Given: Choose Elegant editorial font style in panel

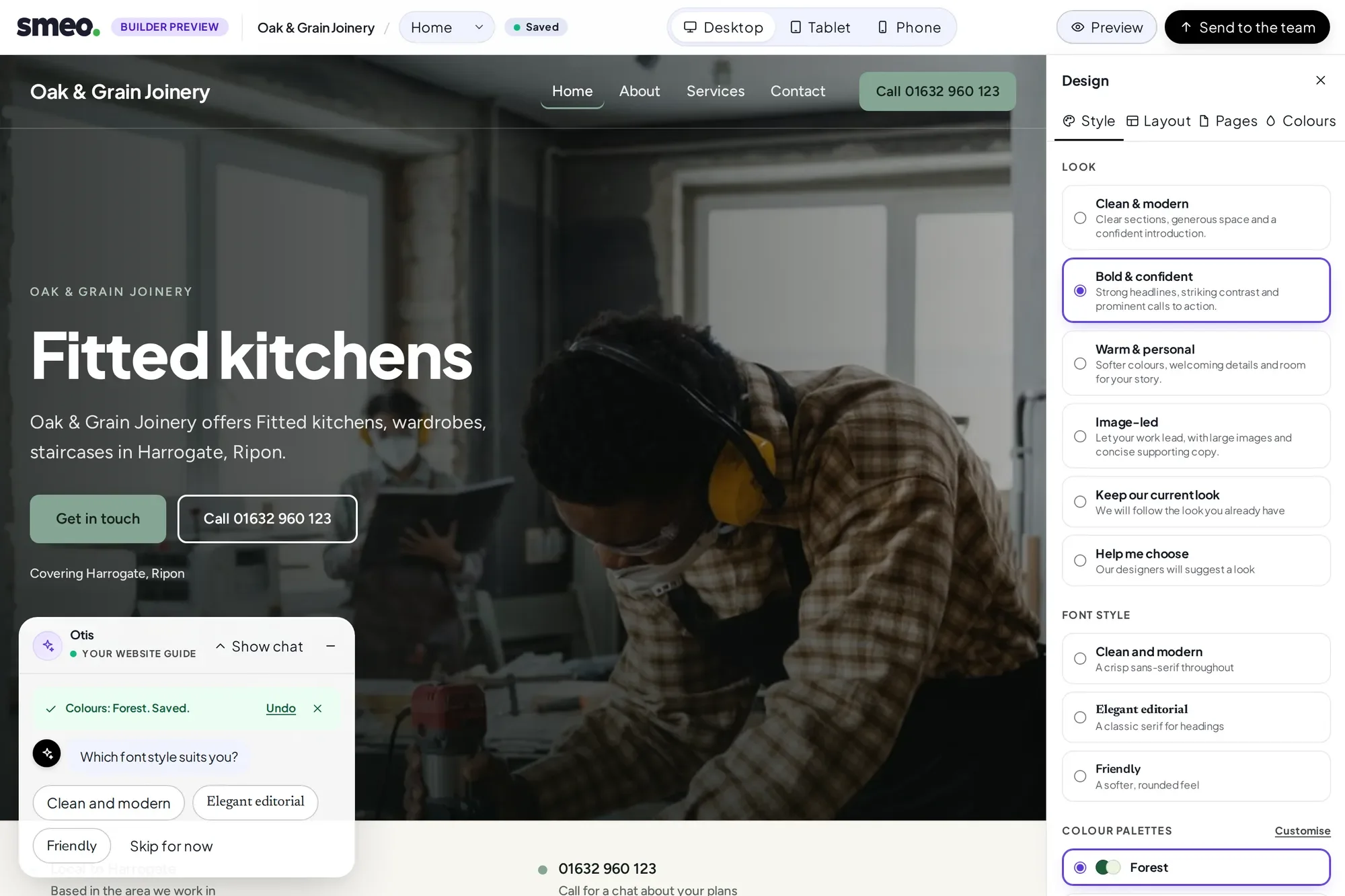Looking at the screenshot, I should click(1196, 717).
